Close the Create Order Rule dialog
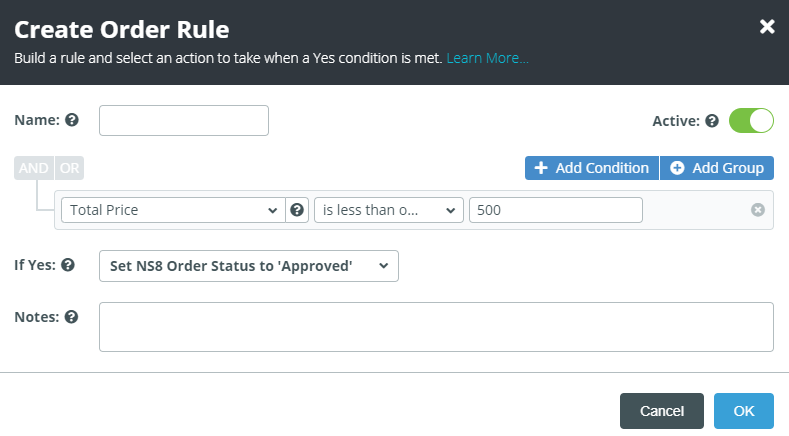 [767, 26]
